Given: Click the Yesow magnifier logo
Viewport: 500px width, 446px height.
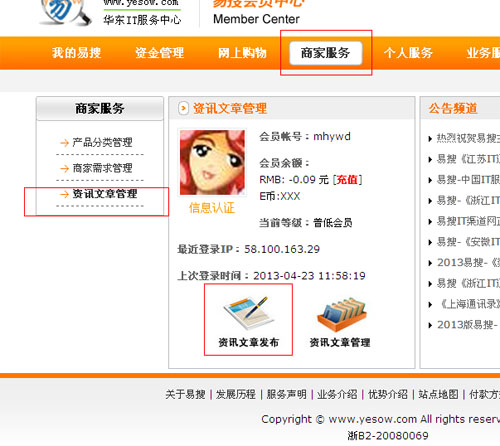Looking at the screenshot, I should point(66,13).
